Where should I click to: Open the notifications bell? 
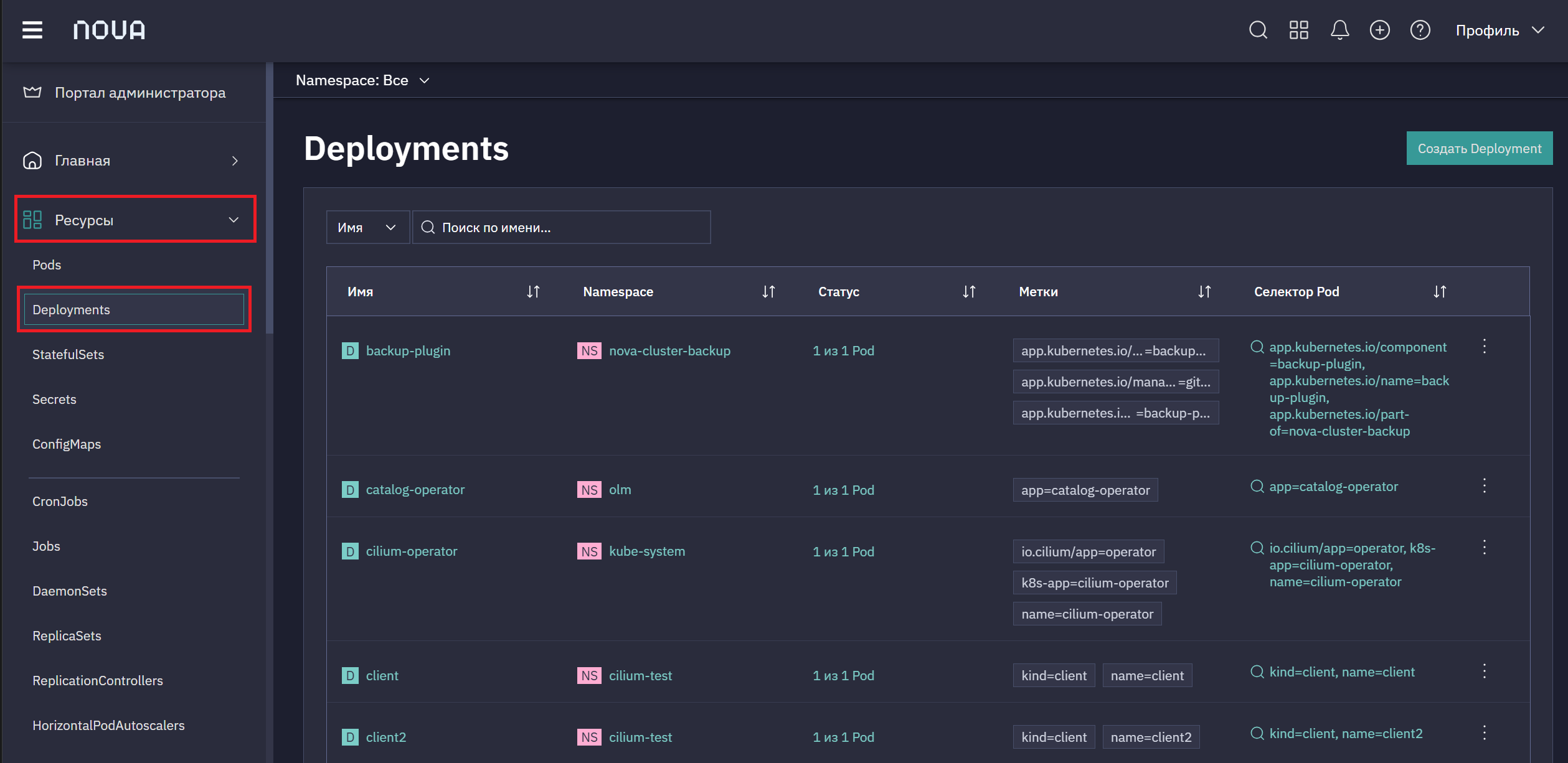pyautogui.click(x=1339, y=30)
